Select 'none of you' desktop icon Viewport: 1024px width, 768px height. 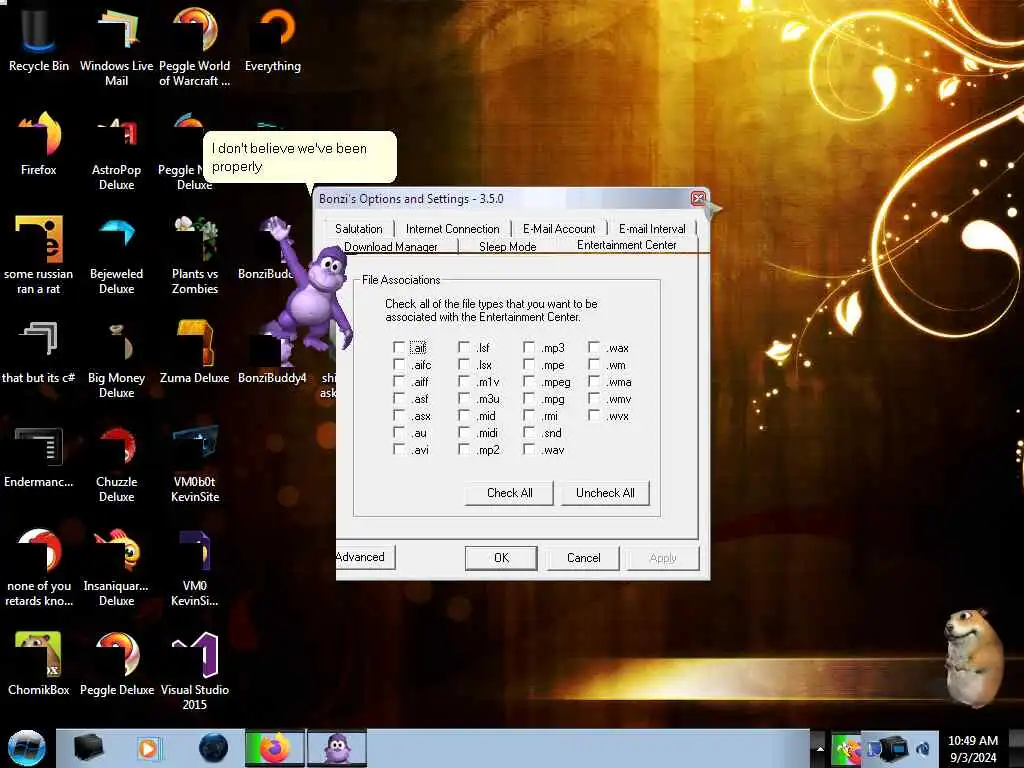pyautogui.click(x=39, y=567)
